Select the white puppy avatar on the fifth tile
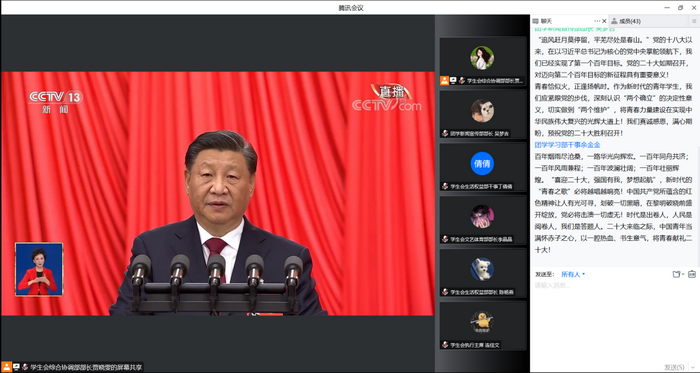The image size is (700, 373). point(482,269)
